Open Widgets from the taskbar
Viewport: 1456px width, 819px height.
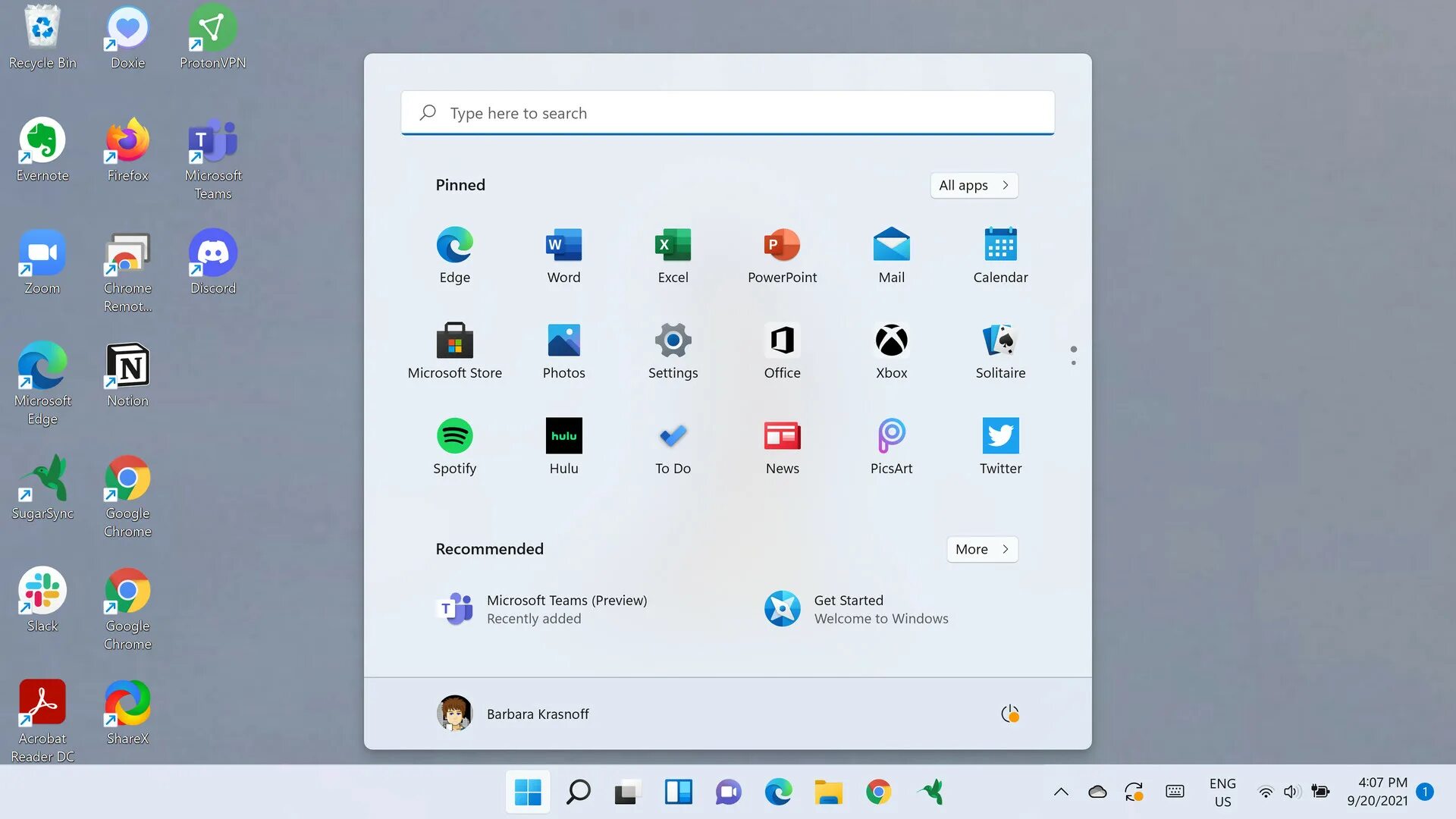pos(678,792)
